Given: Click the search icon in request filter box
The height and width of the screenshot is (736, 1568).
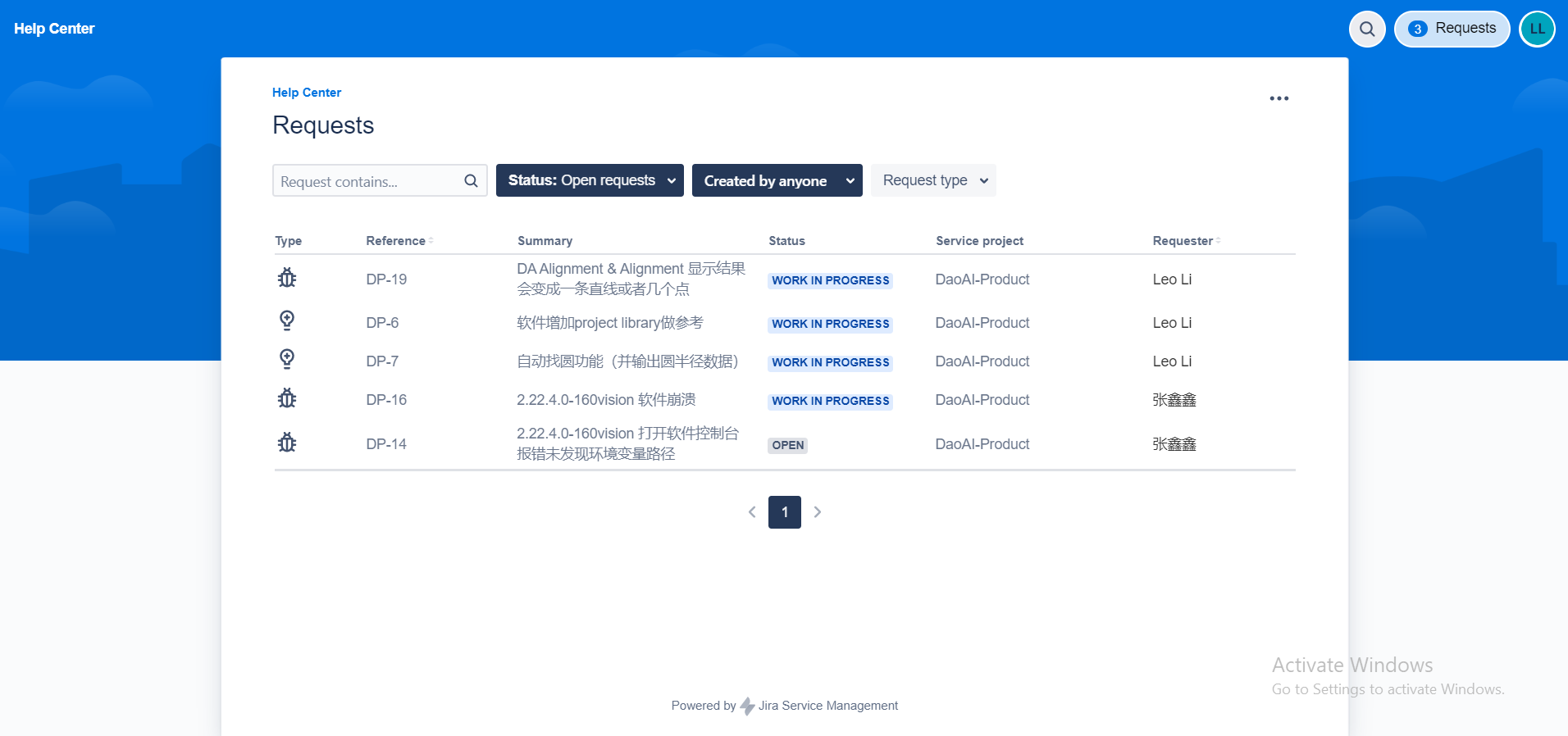Looking at the screenshot, I should [471, 181].
